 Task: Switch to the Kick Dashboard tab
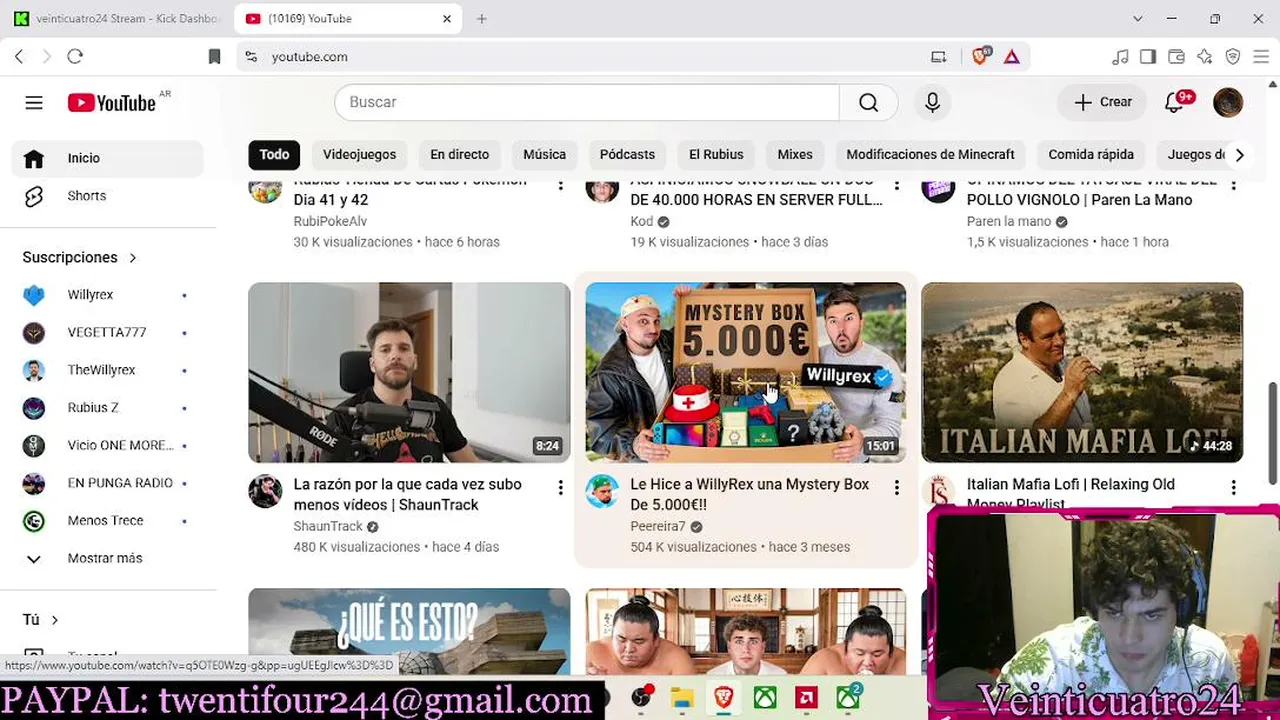point(117,19)
